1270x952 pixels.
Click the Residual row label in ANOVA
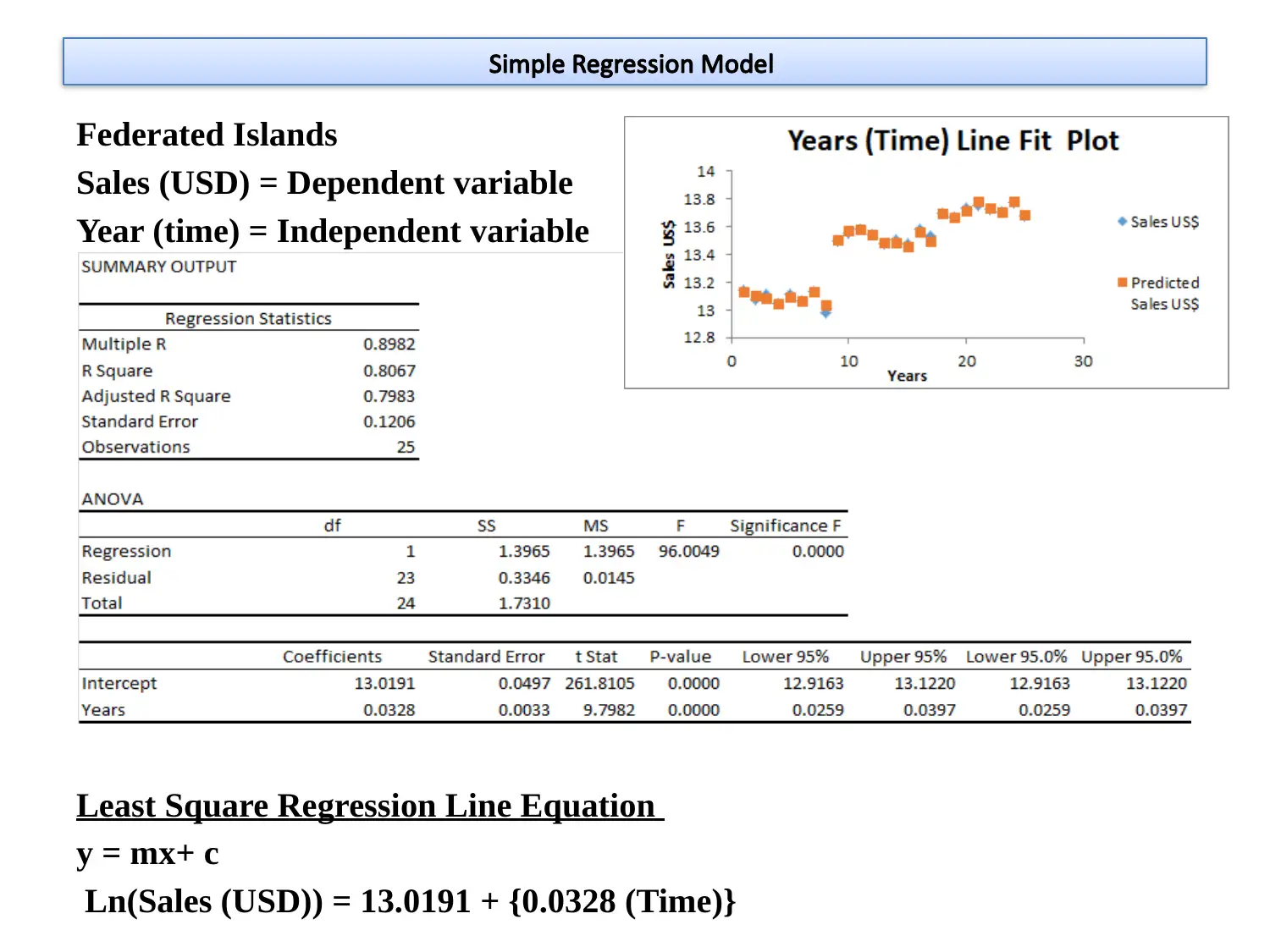coord(116,578)
